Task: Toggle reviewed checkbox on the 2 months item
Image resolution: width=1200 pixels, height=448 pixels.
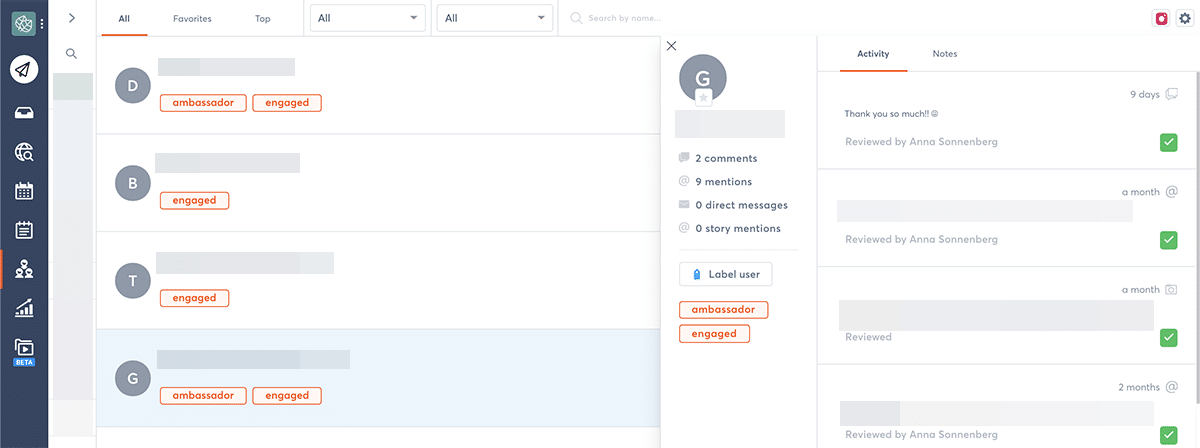Action: (x=1168, y=434)
